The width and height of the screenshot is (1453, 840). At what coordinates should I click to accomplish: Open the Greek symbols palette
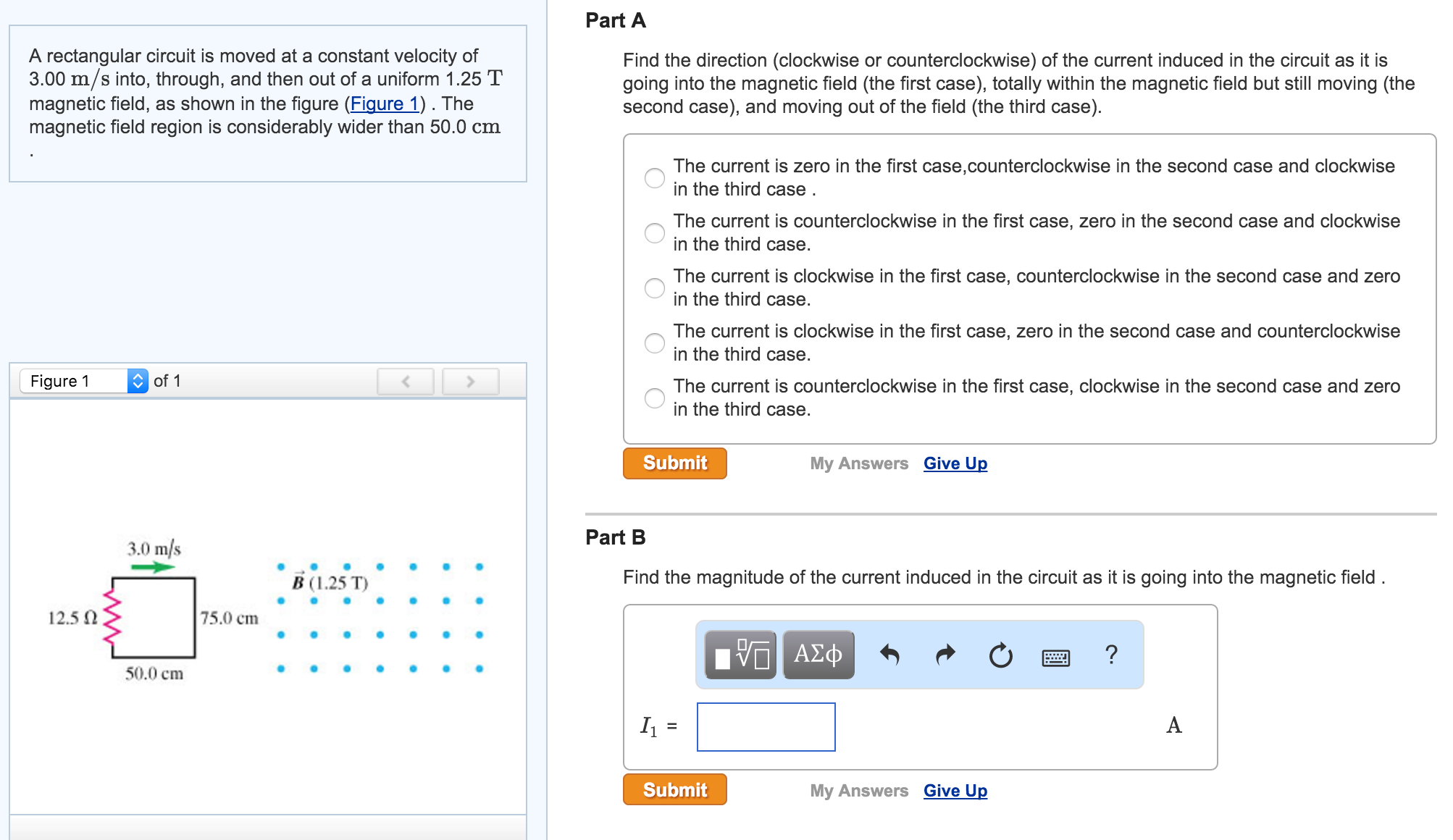pyautogui.click(x=818, y=655)
